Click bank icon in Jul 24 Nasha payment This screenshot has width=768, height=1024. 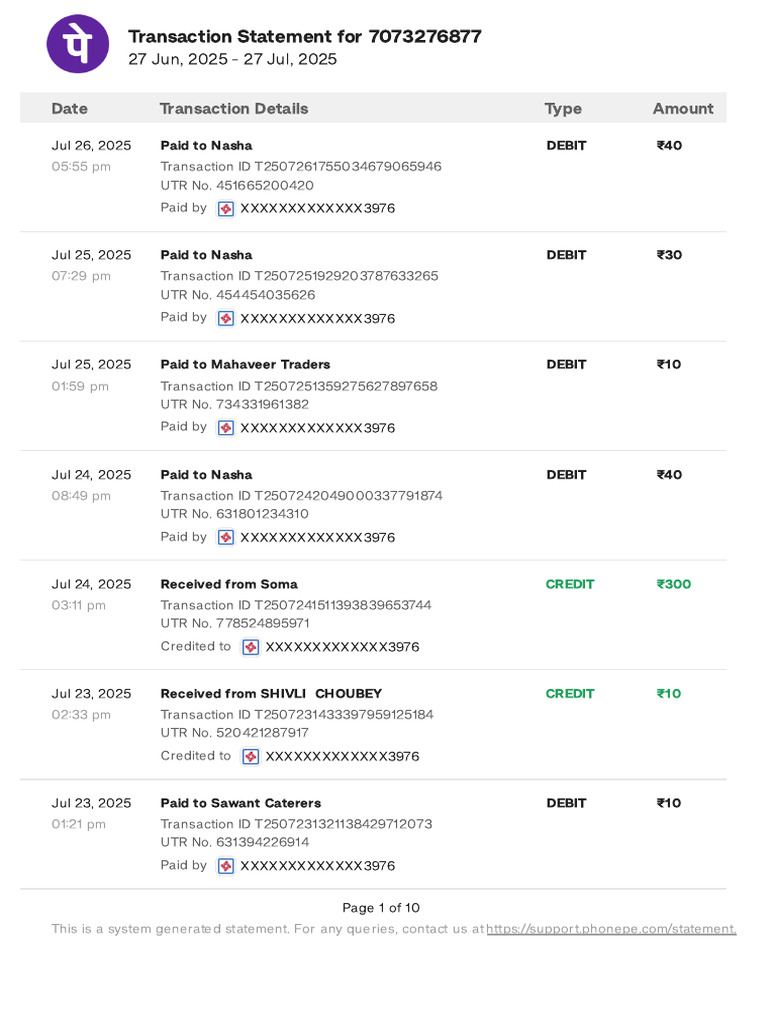[x=226, y=537]
